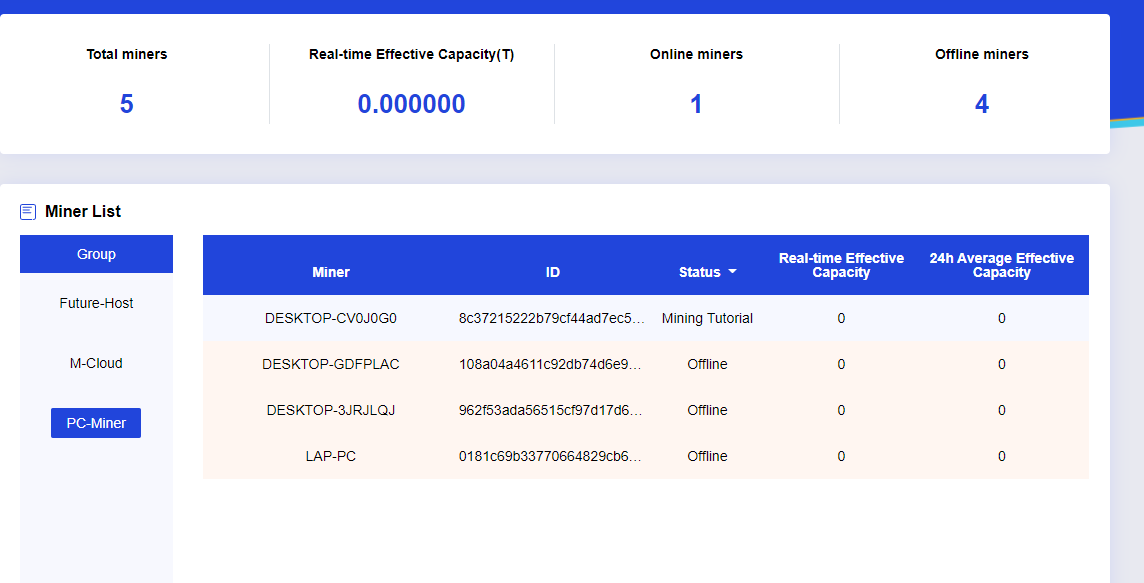
Task: Click miner DESKTOP-3JRJLQJ
Action: 331,410
